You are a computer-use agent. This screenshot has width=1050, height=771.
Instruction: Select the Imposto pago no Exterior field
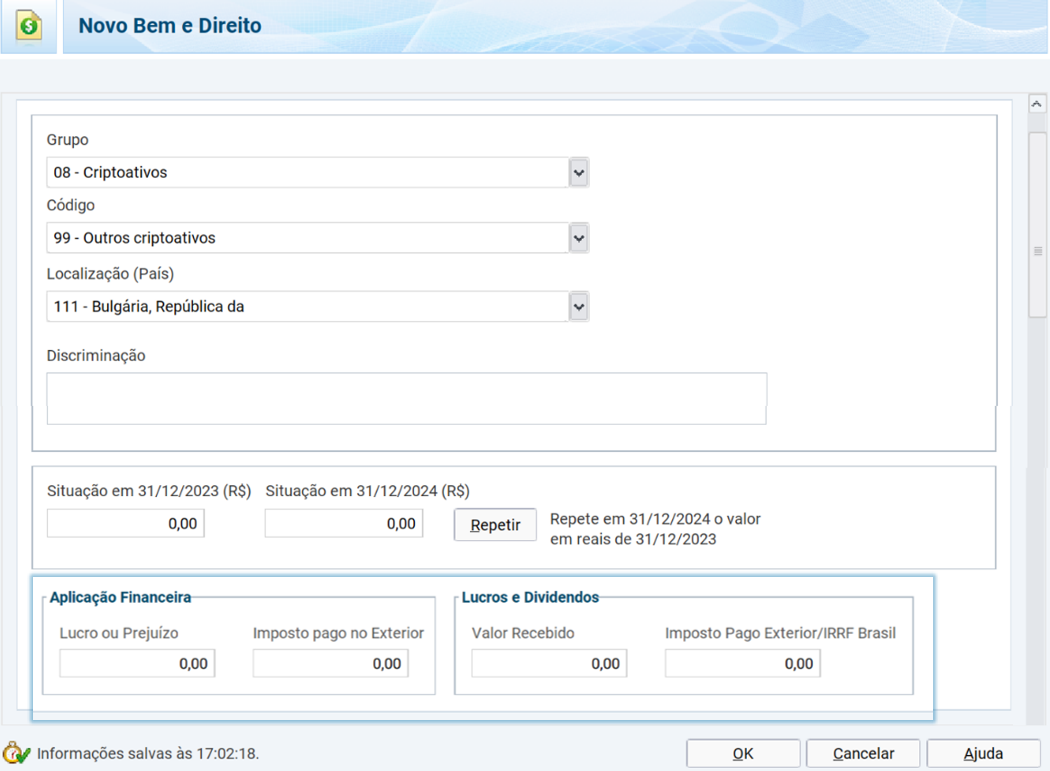[x=330, y=663]
